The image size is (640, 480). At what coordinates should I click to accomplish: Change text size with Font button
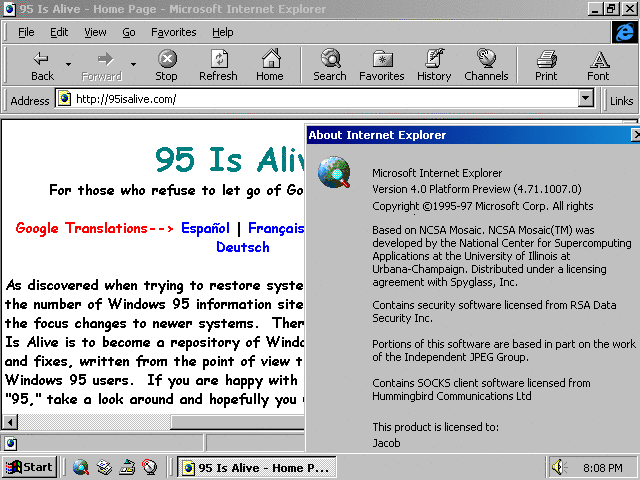pos(598,65)
